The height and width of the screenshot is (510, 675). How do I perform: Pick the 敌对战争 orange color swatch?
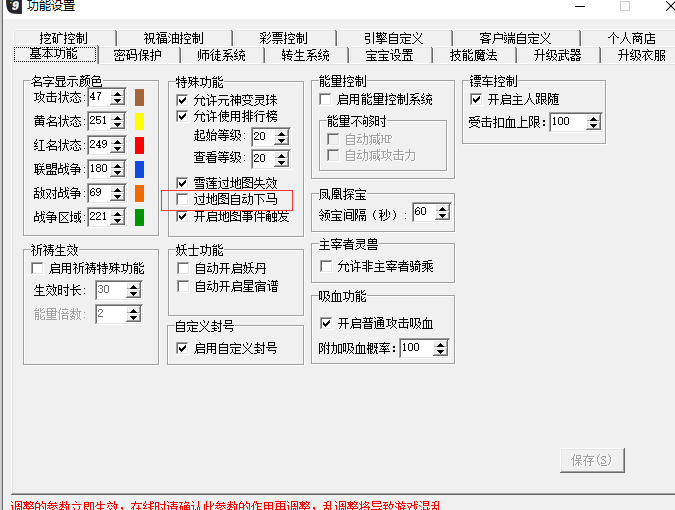tap(139, 194)
